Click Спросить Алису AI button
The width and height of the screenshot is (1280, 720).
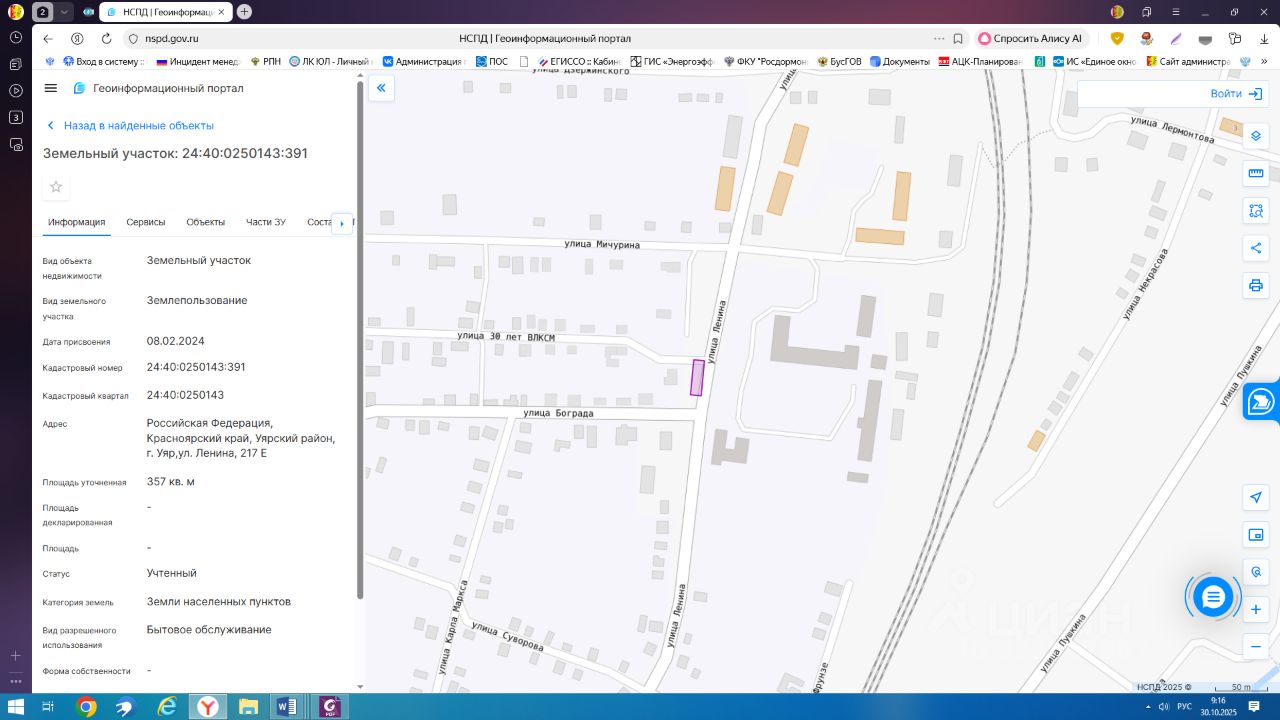pos(1030,39)
